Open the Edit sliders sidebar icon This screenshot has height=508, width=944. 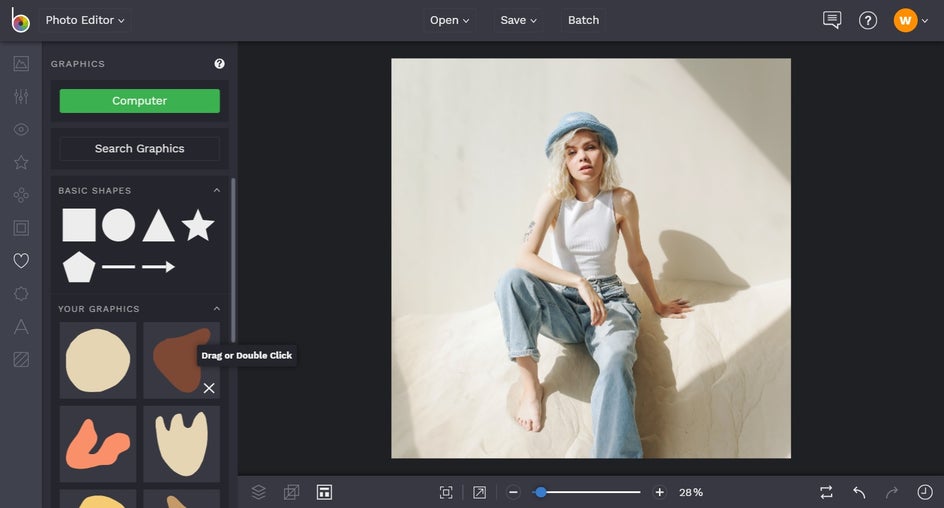click(21, 96)
